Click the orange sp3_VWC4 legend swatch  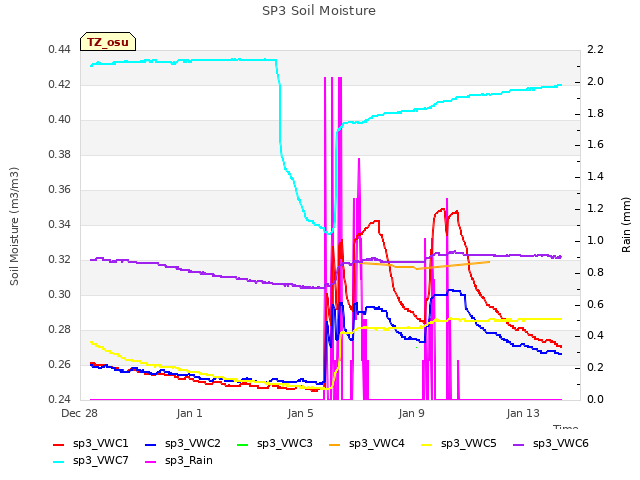[335, 444]
